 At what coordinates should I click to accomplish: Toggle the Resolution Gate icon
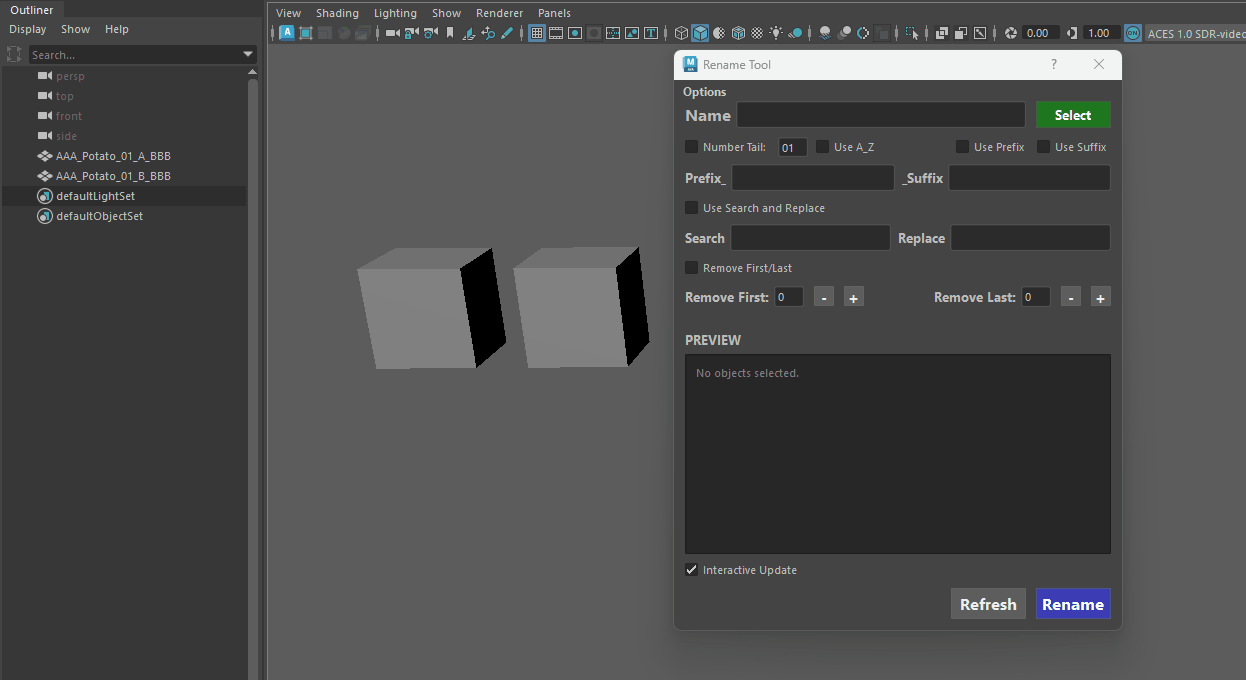[575, 33]
